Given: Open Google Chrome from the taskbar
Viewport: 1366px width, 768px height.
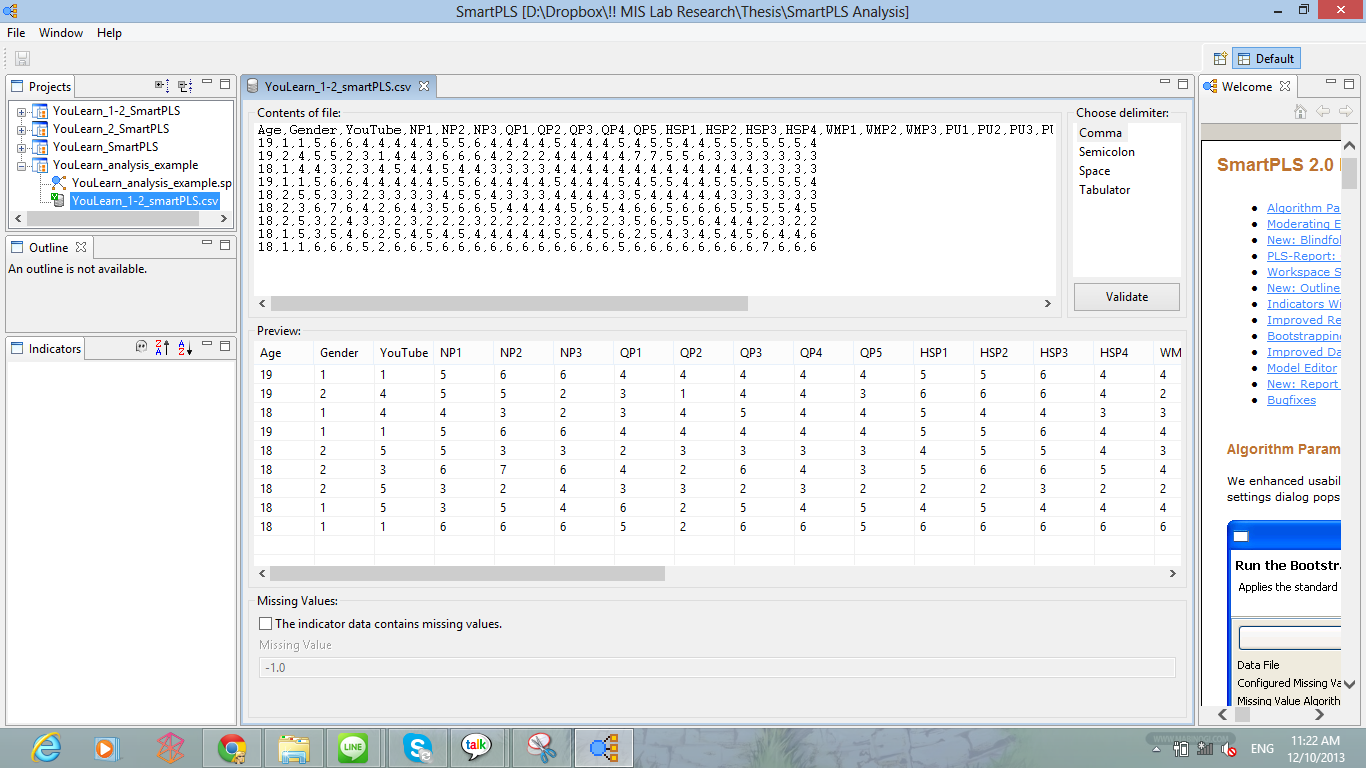Looking at the screenshot, I should (232, 747).
